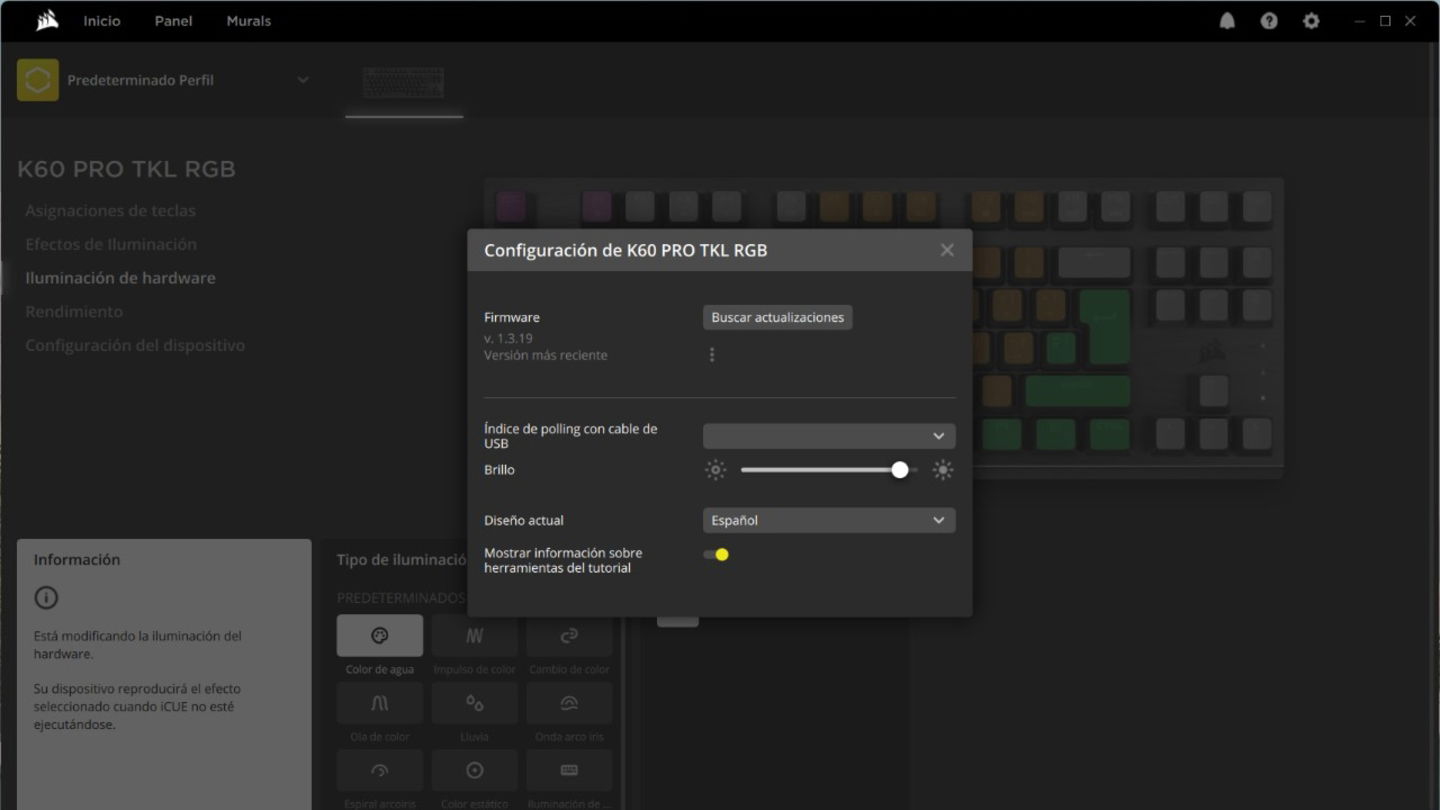1440x810 pixels.
Task: Select the keyboard device thumbnail
Action: [404, 83]
